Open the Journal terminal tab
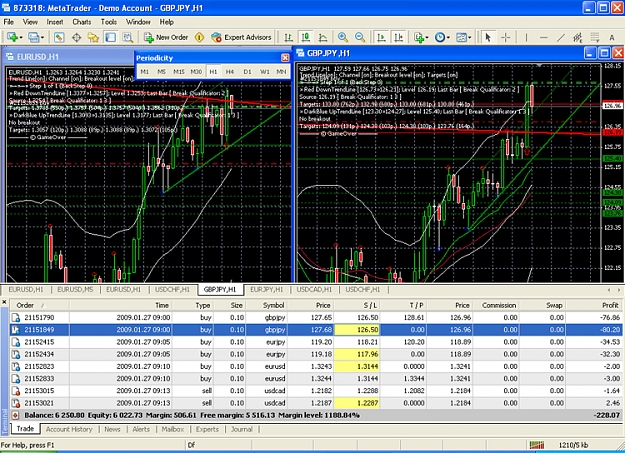 242,429
